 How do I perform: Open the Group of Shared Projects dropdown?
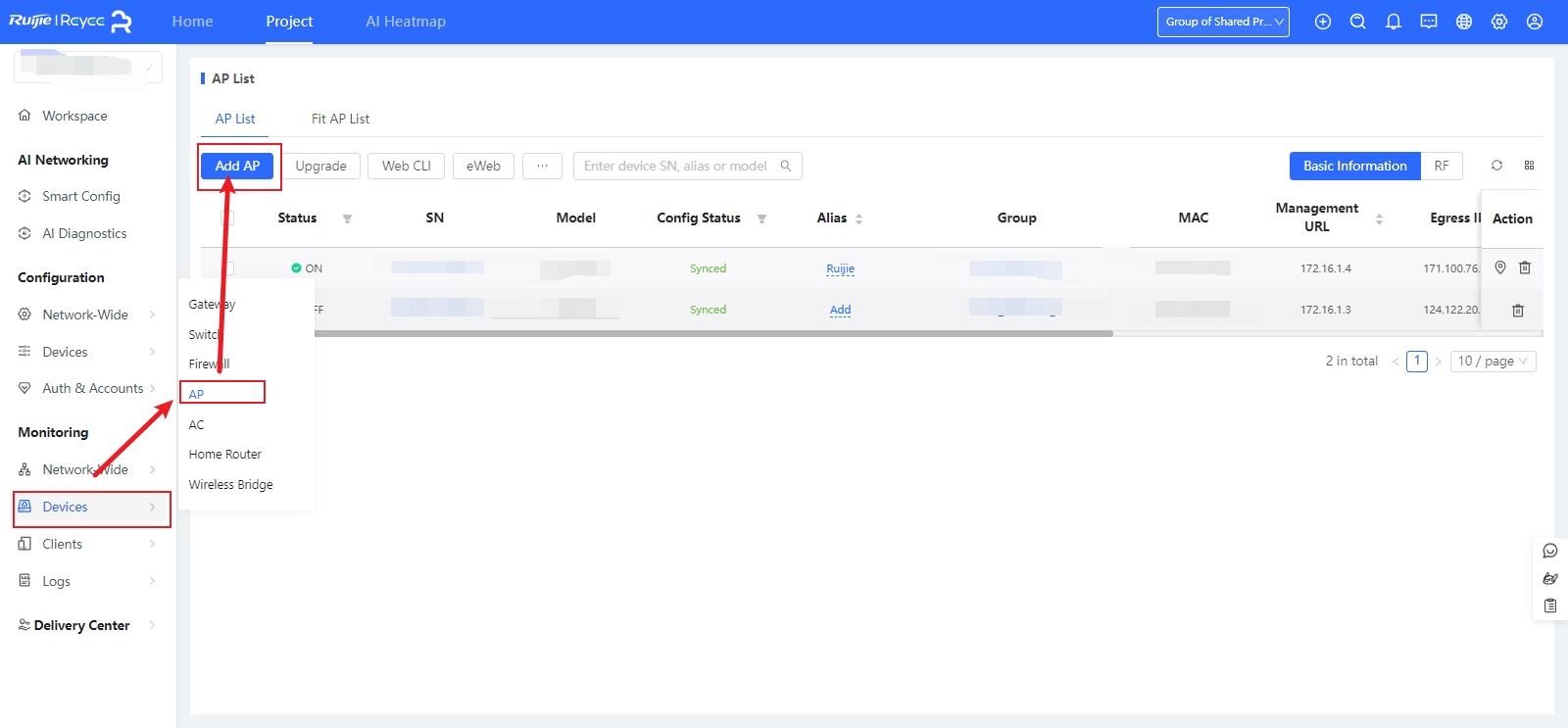[1223, 22]
